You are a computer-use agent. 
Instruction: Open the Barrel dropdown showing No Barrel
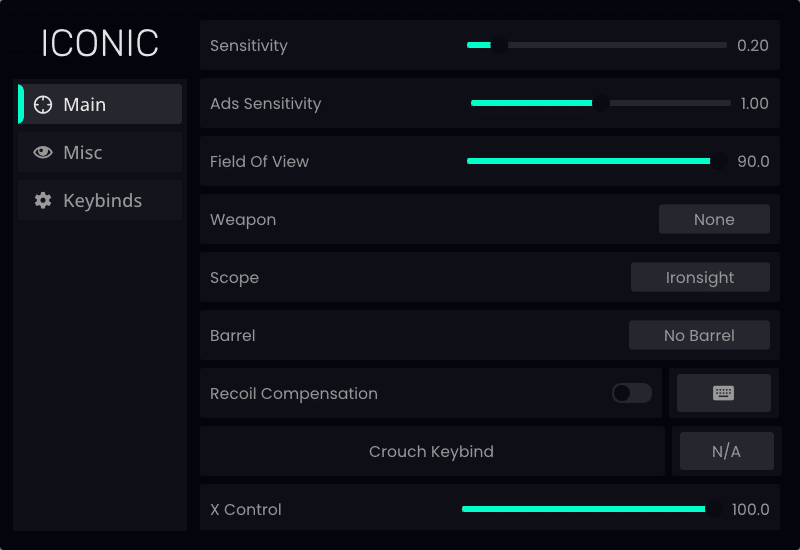(699, 335)
